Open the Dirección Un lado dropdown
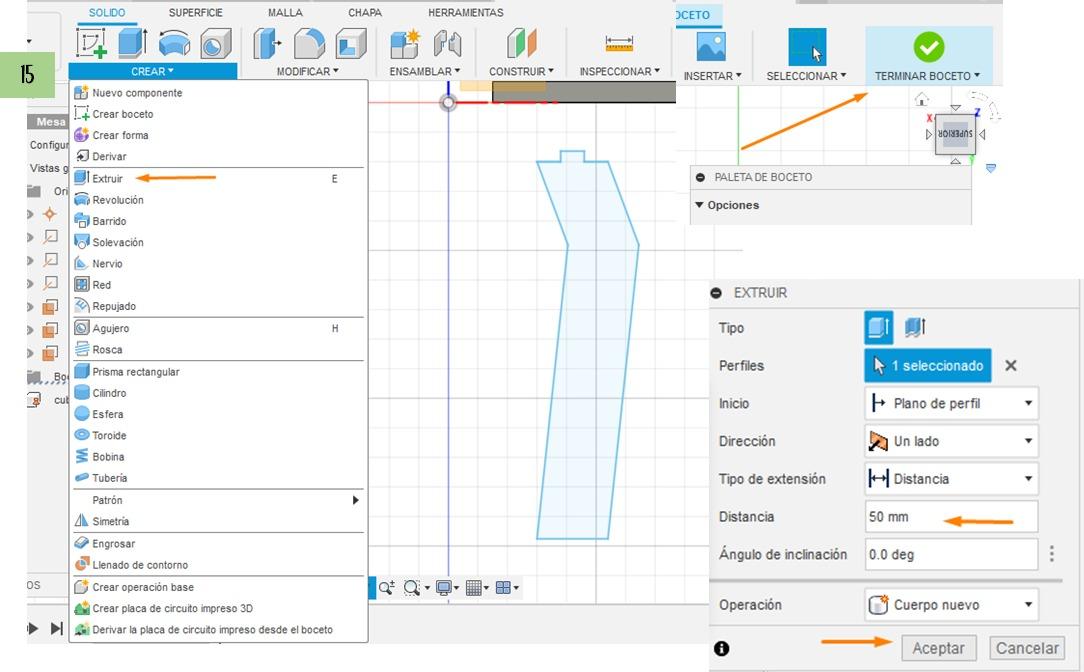 coord(951,441)
